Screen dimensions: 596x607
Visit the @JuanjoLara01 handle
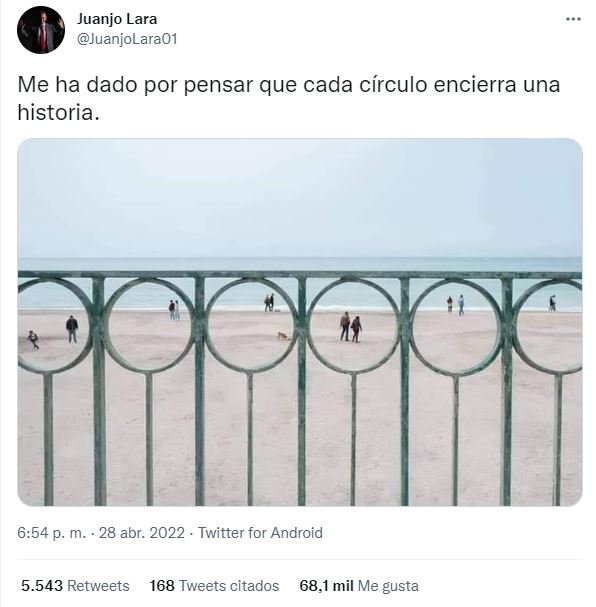(127, 39)
